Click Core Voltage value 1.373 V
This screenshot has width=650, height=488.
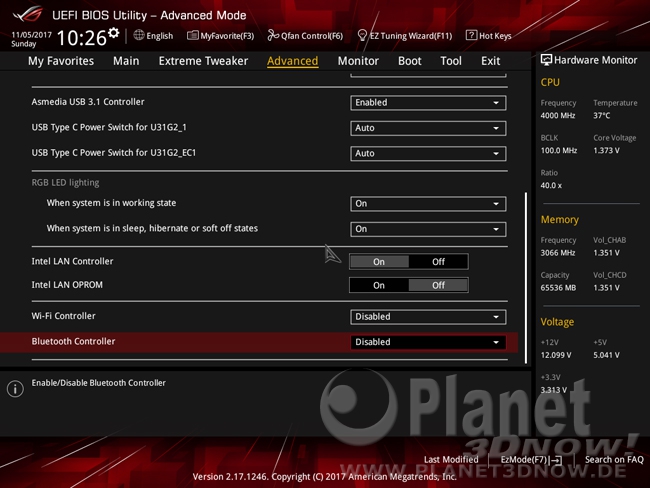606,151
